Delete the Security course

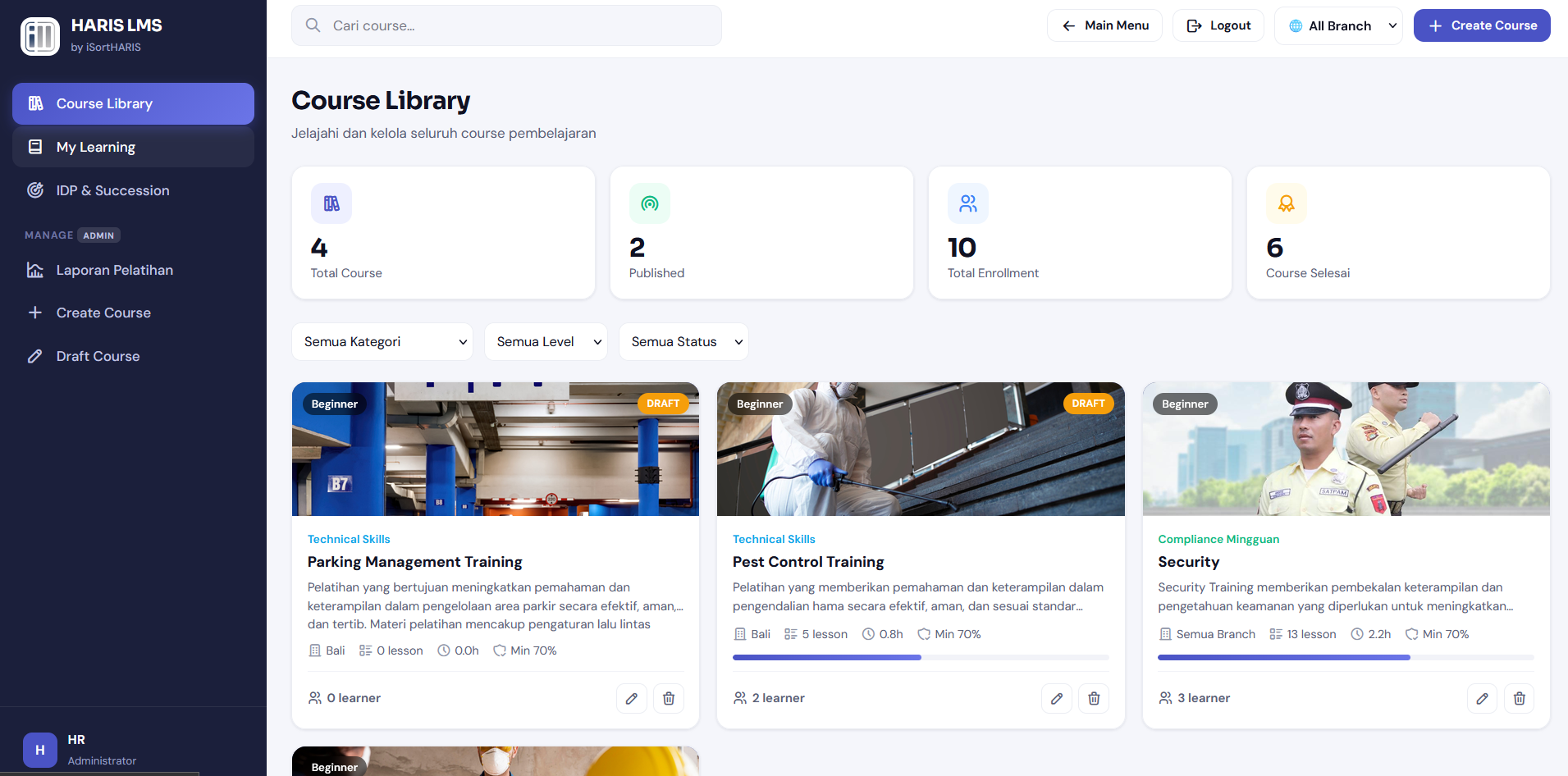1520,698
